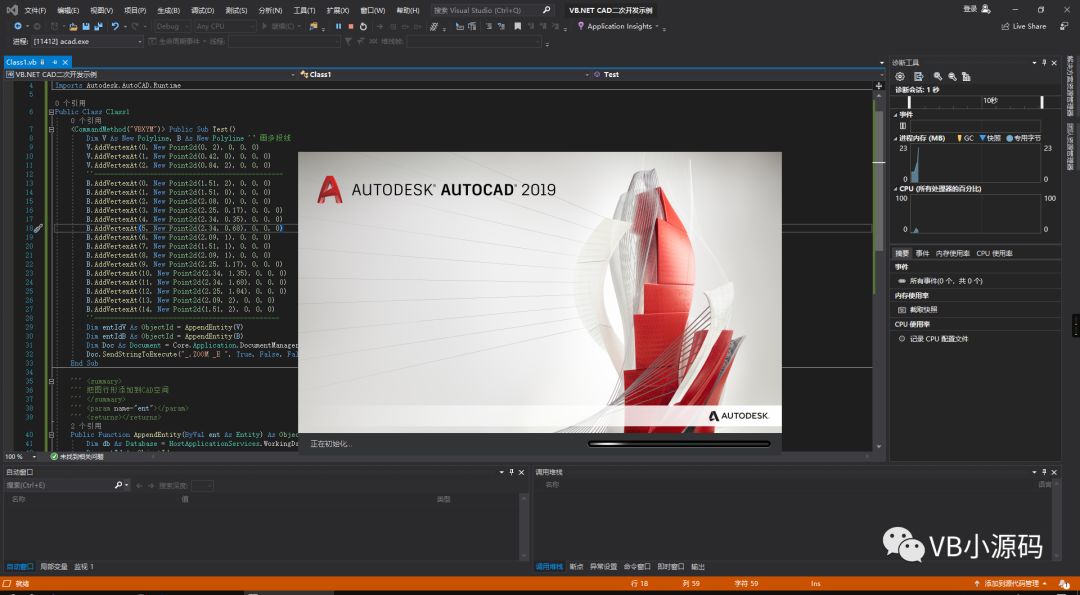Collapse the summary comment block
The height and width of the screenshot is (595, 1080).
pos(51,381)
